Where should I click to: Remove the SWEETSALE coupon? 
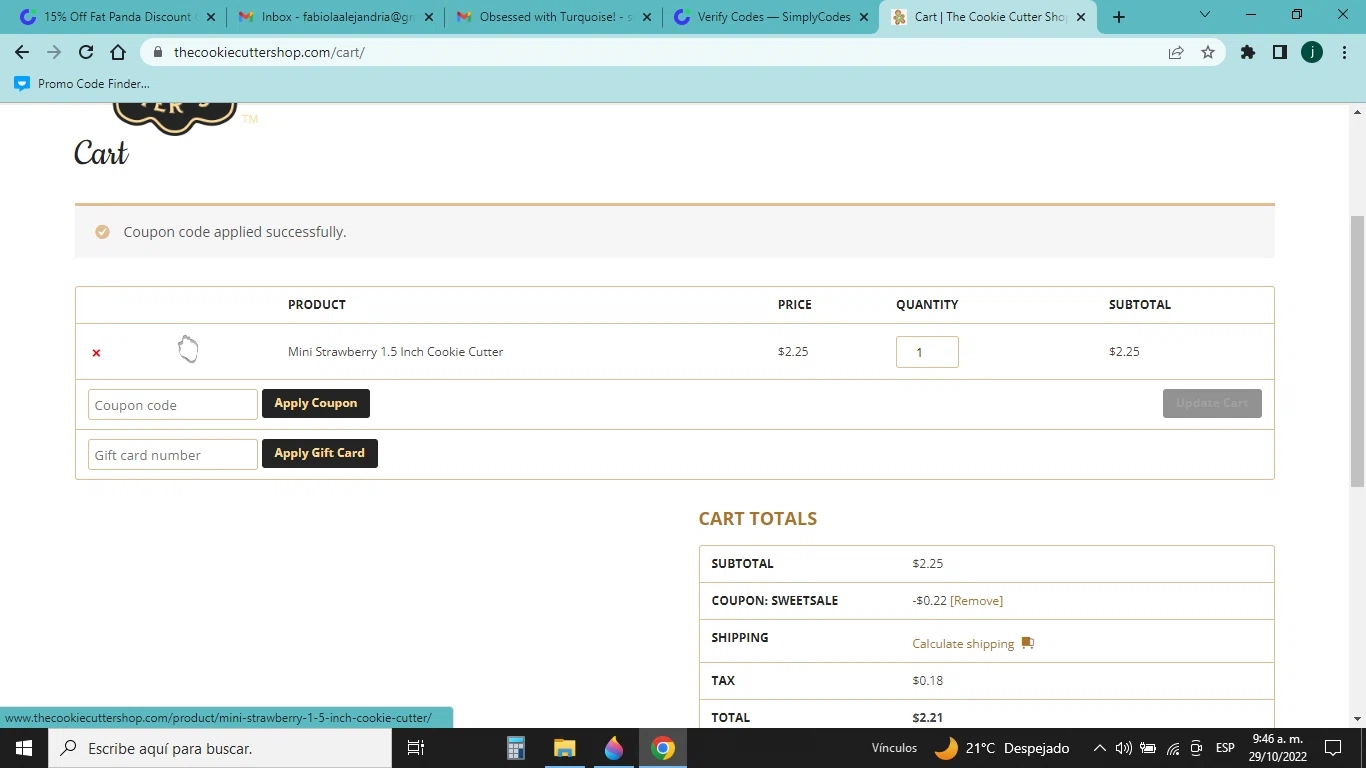pyautogui.click(x=976, y=601)
